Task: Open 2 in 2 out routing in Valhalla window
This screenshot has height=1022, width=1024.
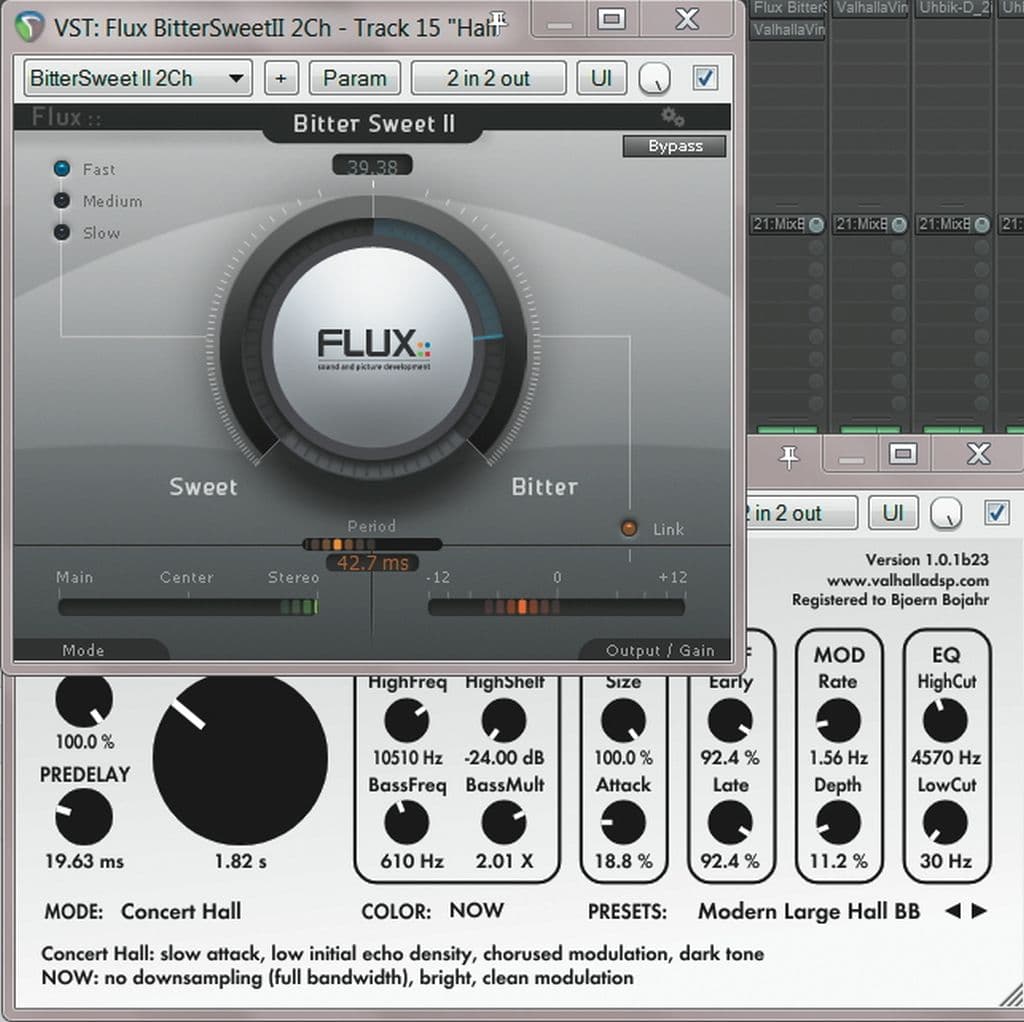Action: [x=802, y=513]
